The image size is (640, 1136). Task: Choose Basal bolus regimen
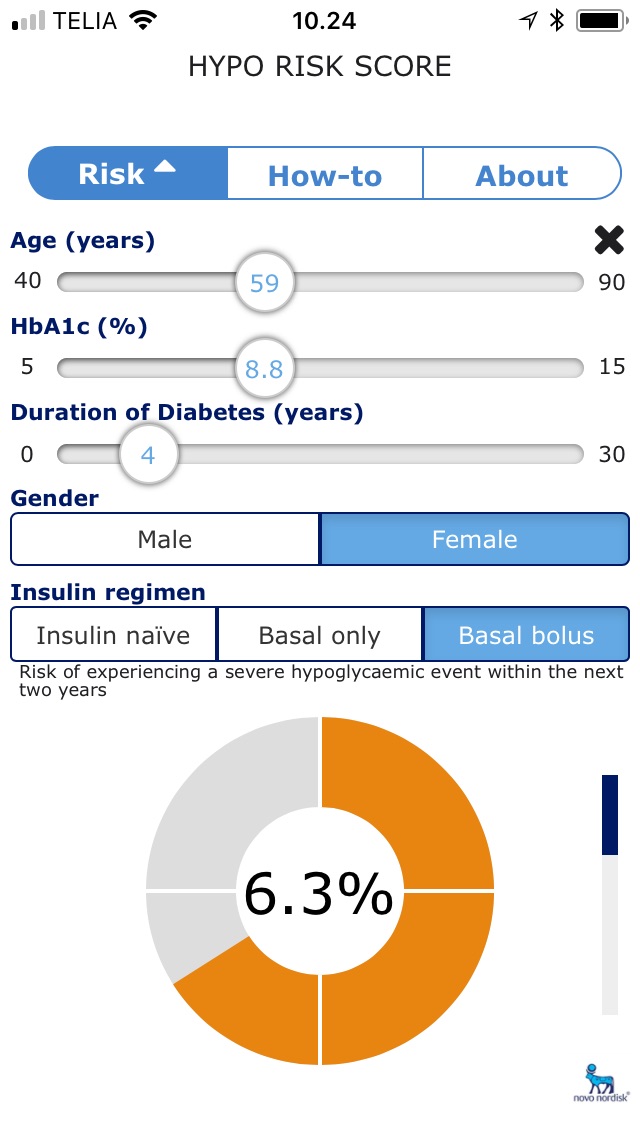(x=526, y=635)
